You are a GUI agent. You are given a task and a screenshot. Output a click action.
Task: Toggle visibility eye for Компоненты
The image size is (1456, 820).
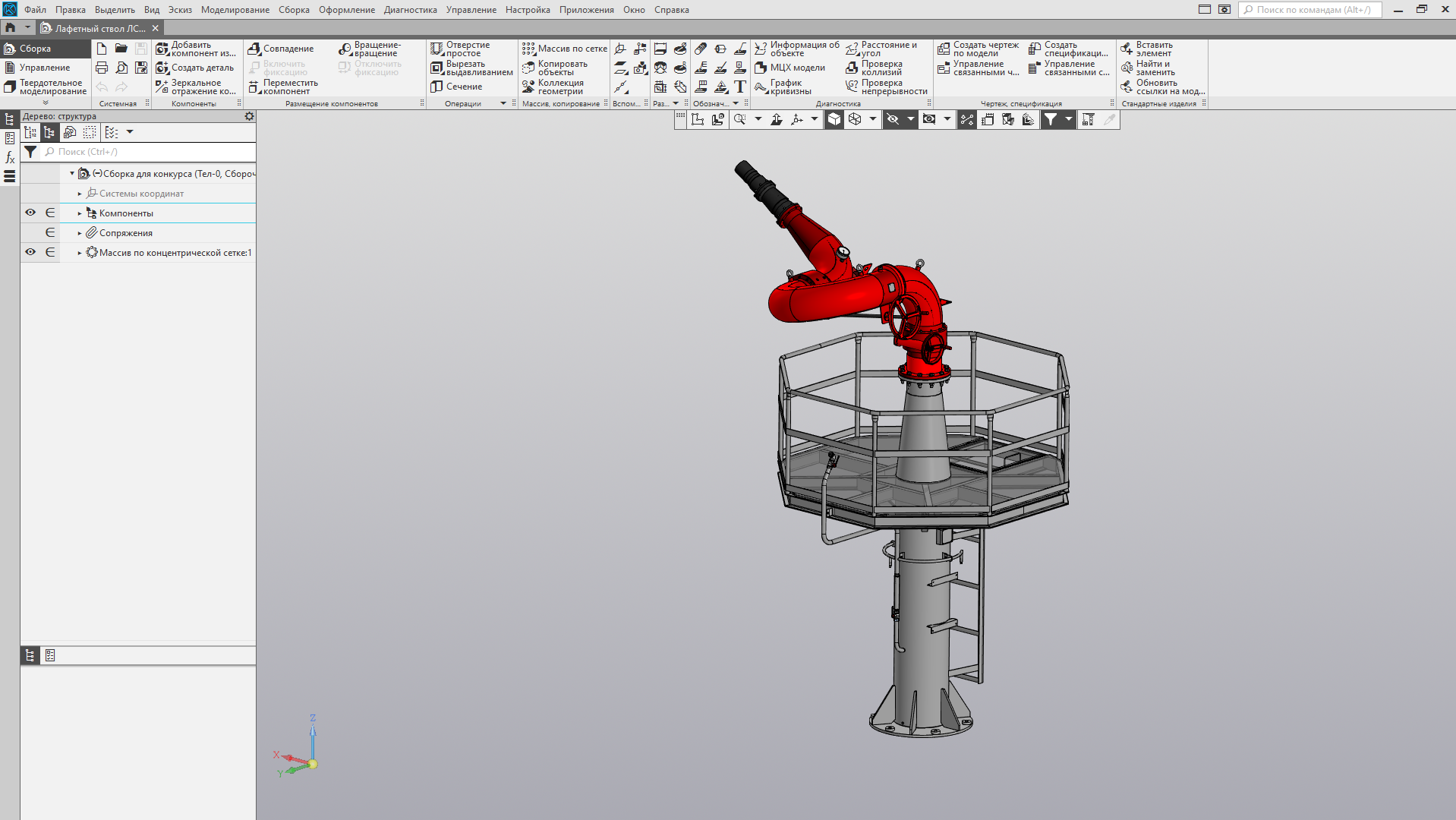(x=30, y=213)
